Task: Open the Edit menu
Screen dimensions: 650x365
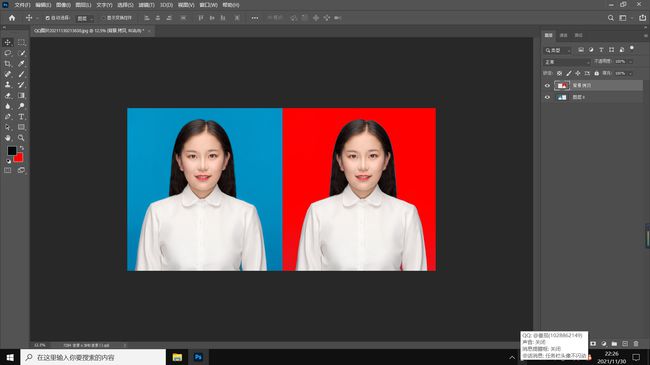Action: click(43, 5)
